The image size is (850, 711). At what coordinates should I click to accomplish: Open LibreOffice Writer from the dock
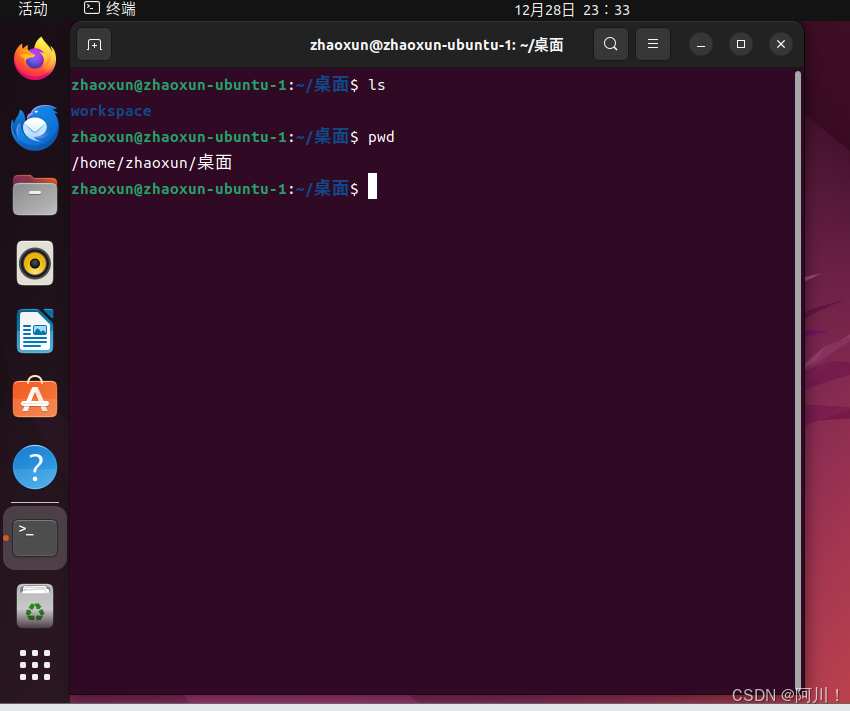[x=35, y=331]
